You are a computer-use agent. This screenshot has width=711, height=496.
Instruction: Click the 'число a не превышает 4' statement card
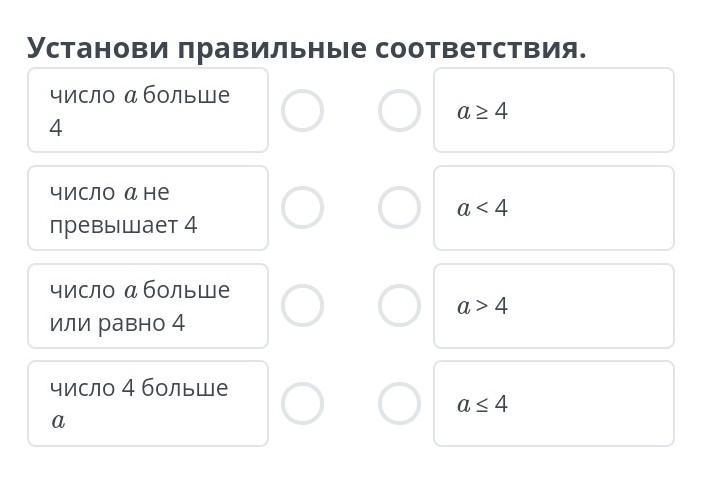[x=148, y=208]
